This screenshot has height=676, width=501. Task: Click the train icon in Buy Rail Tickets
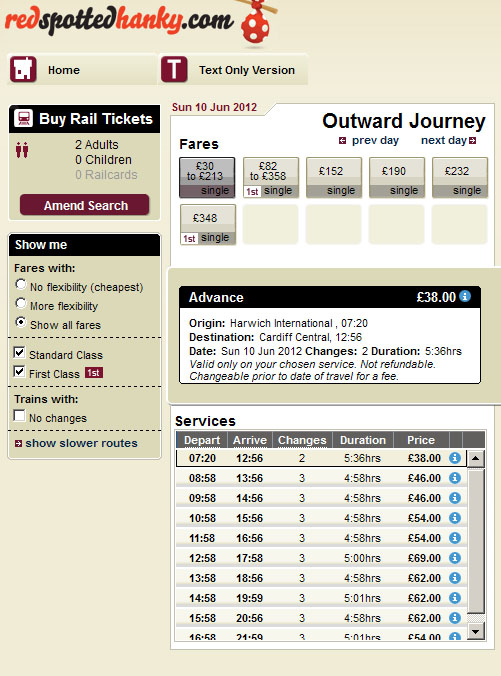pyautogui.click(x=24, y=118)
